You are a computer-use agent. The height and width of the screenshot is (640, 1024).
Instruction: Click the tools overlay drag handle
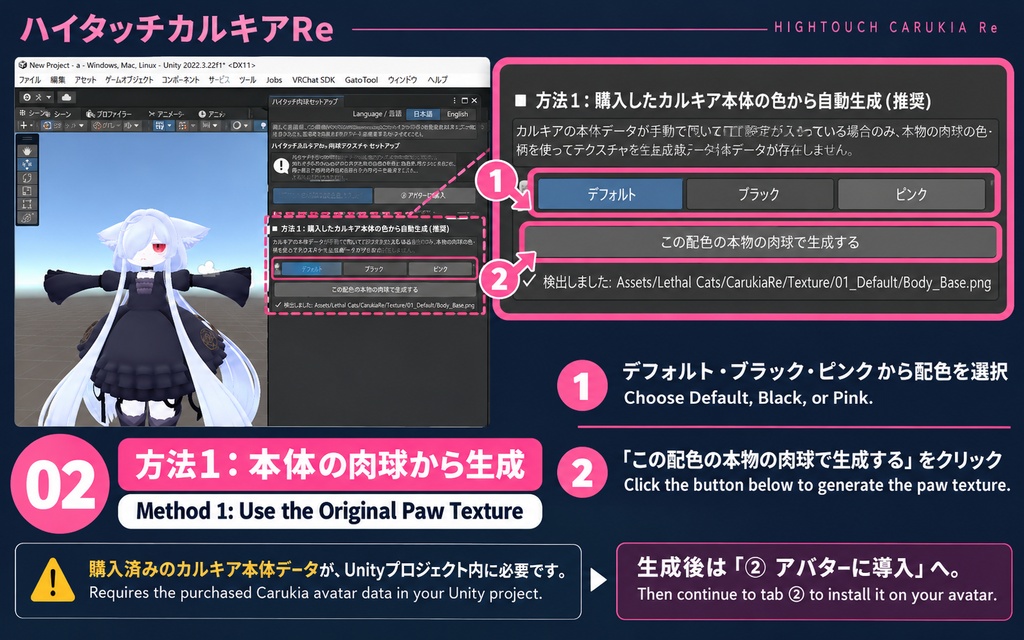coord(27,138)
